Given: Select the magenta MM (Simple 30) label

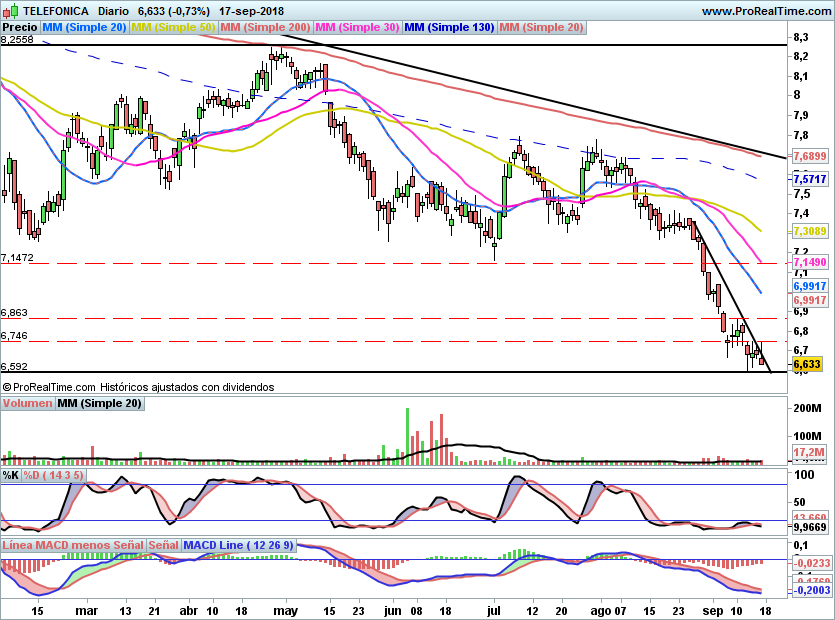Looking at the screenshot, I should (358, 27).
